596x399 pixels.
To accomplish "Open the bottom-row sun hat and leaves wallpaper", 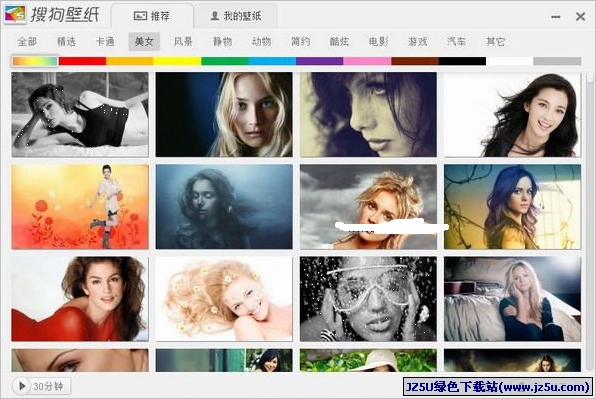I will coord(368,360).
